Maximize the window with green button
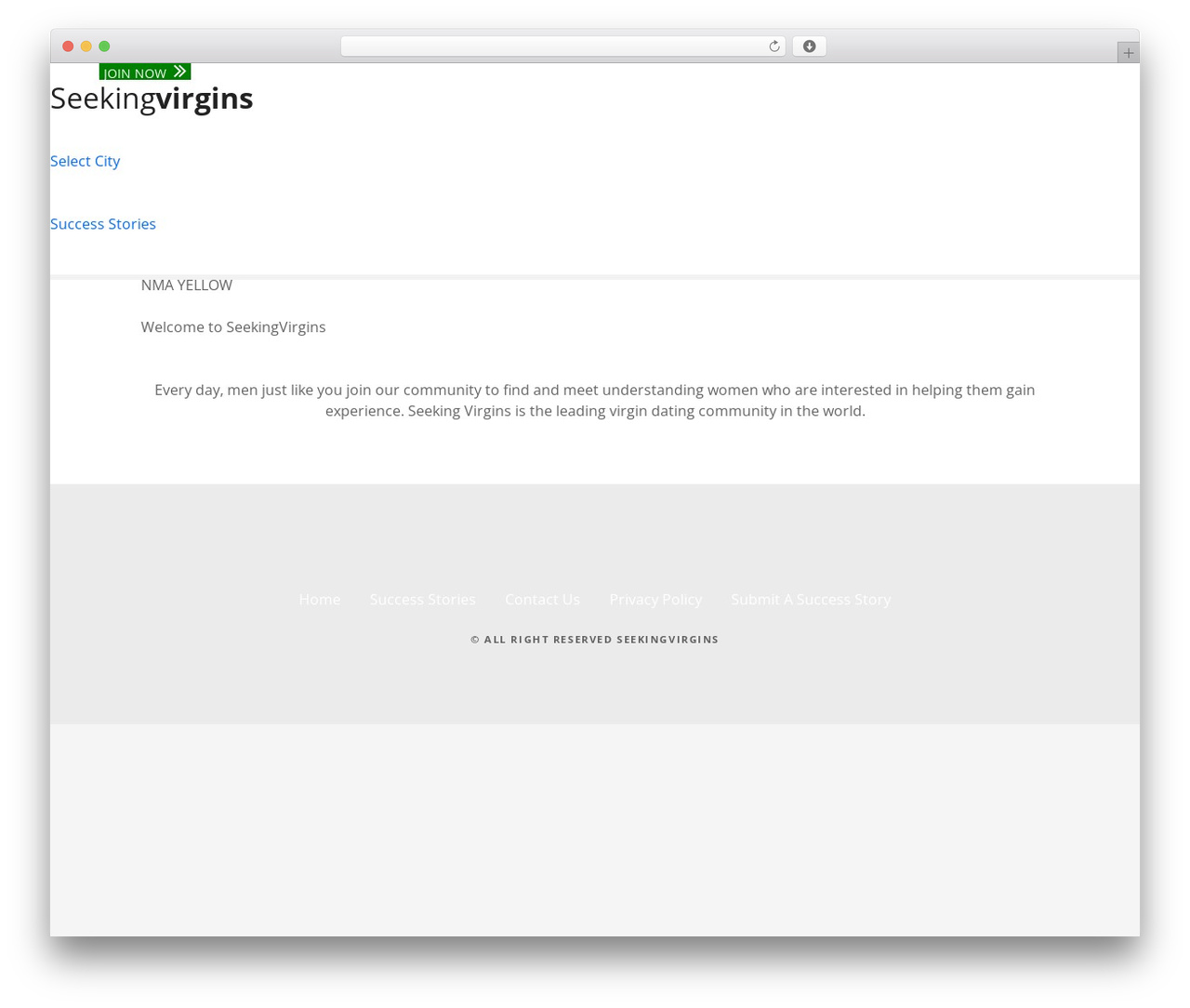Viewport: 1190px width, 1008px height. coord(104,46)
